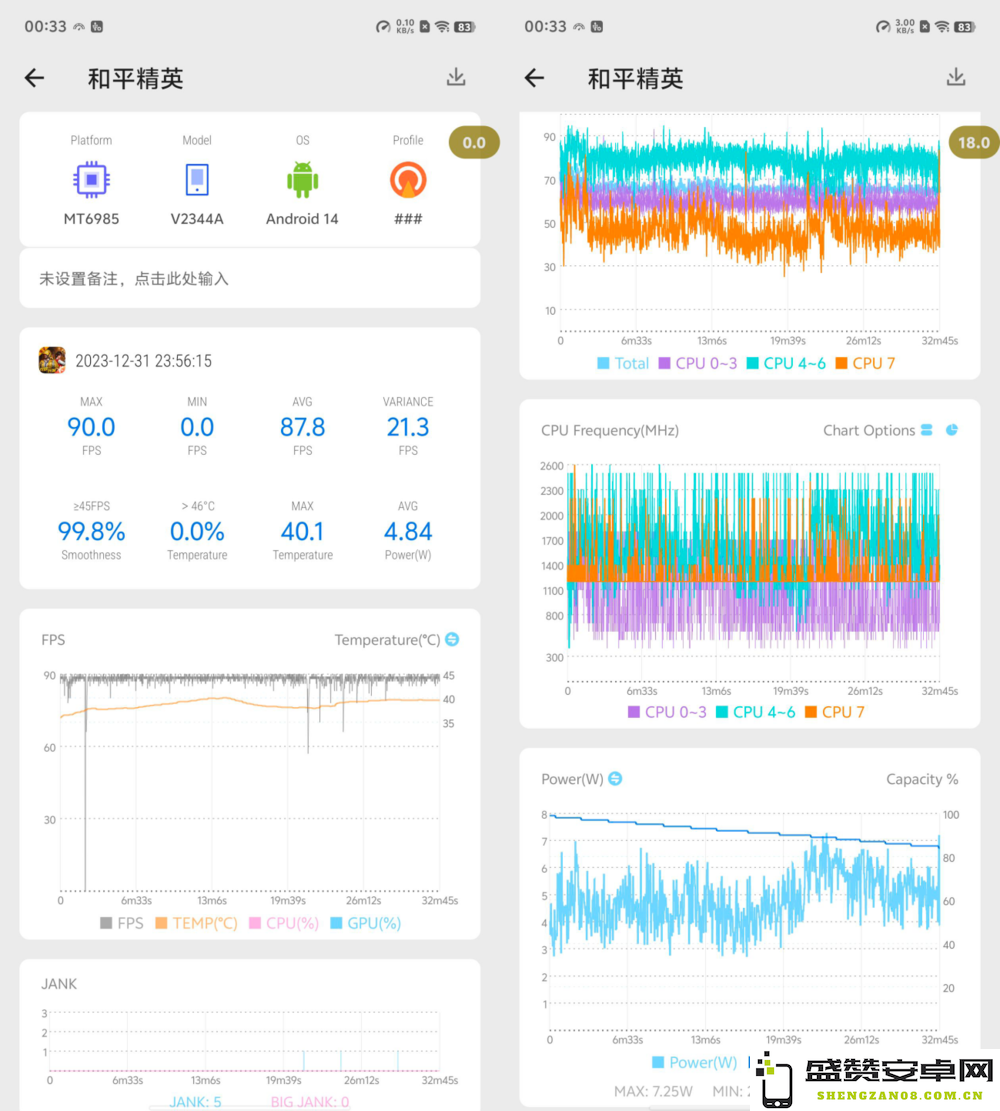Viewport: 1000px width, 1111px height.
Task: Tap the right status bar battery 83 icon
Action: point(964,27)
